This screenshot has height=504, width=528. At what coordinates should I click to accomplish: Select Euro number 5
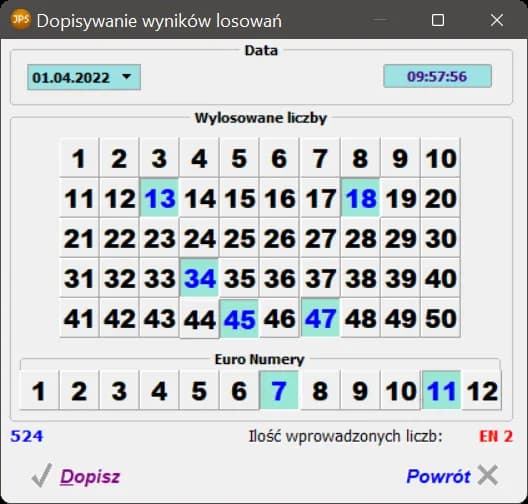[199, 390]
